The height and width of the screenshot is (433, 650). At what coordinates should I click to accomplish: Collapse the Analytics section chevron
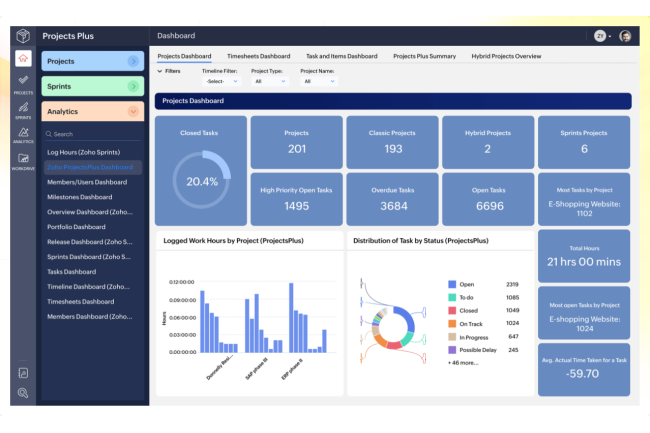[x=133, y=111]
